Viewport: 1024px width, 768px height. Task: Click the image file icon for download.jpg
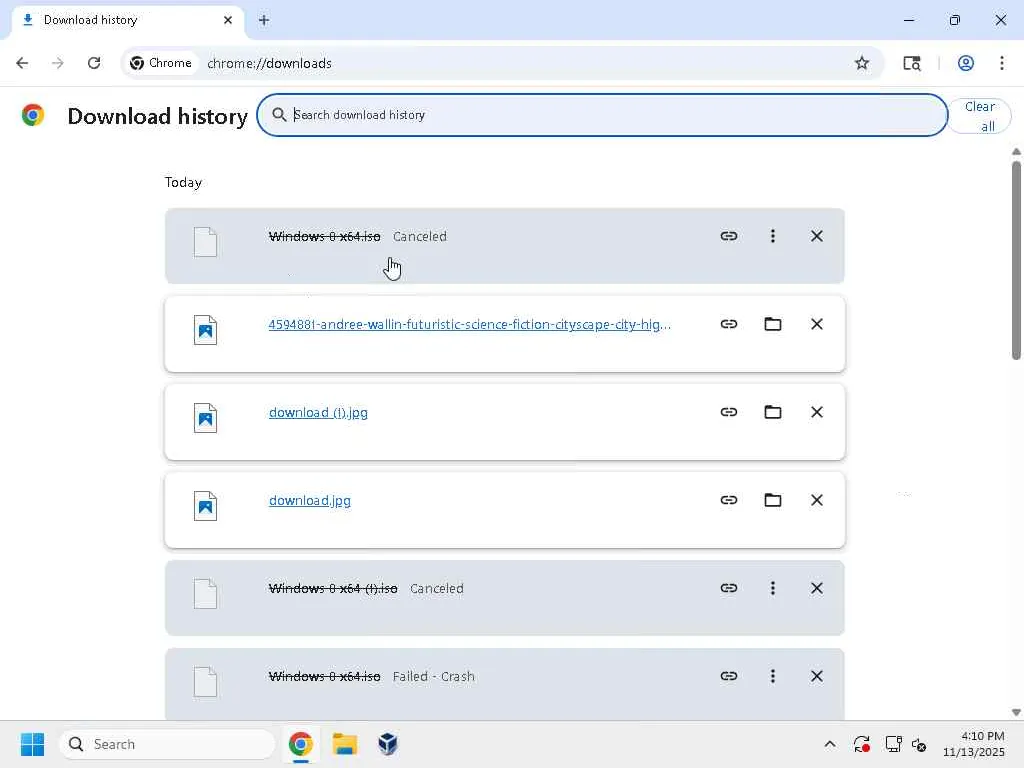(205, 506)
